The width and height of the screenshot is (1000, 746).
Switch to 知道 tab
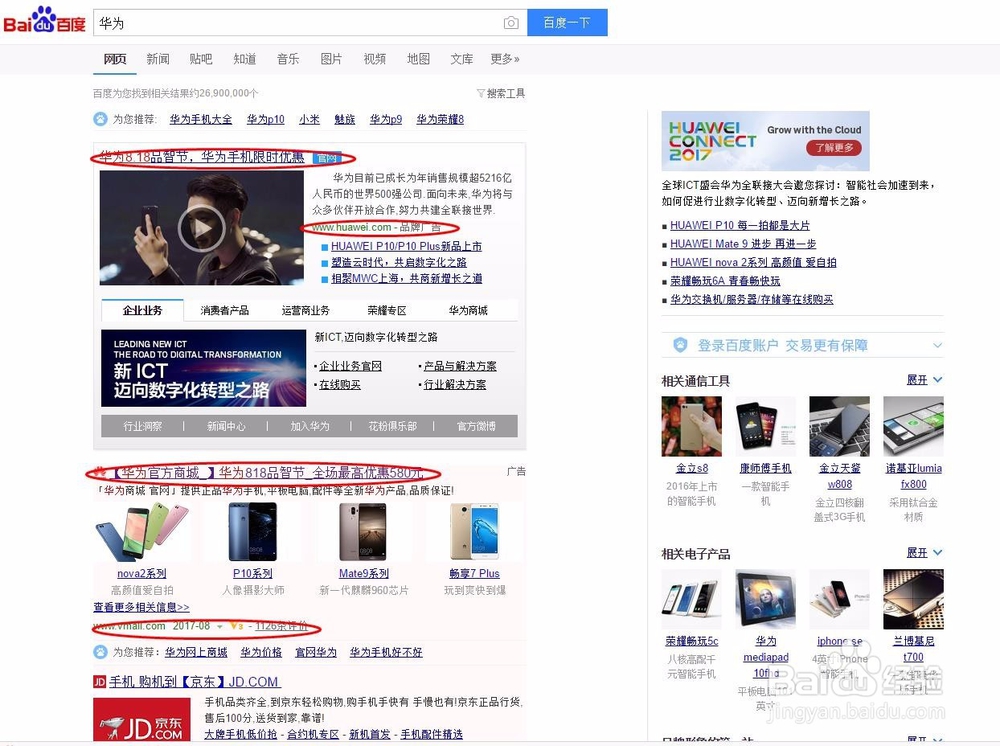tap(244, 59)
